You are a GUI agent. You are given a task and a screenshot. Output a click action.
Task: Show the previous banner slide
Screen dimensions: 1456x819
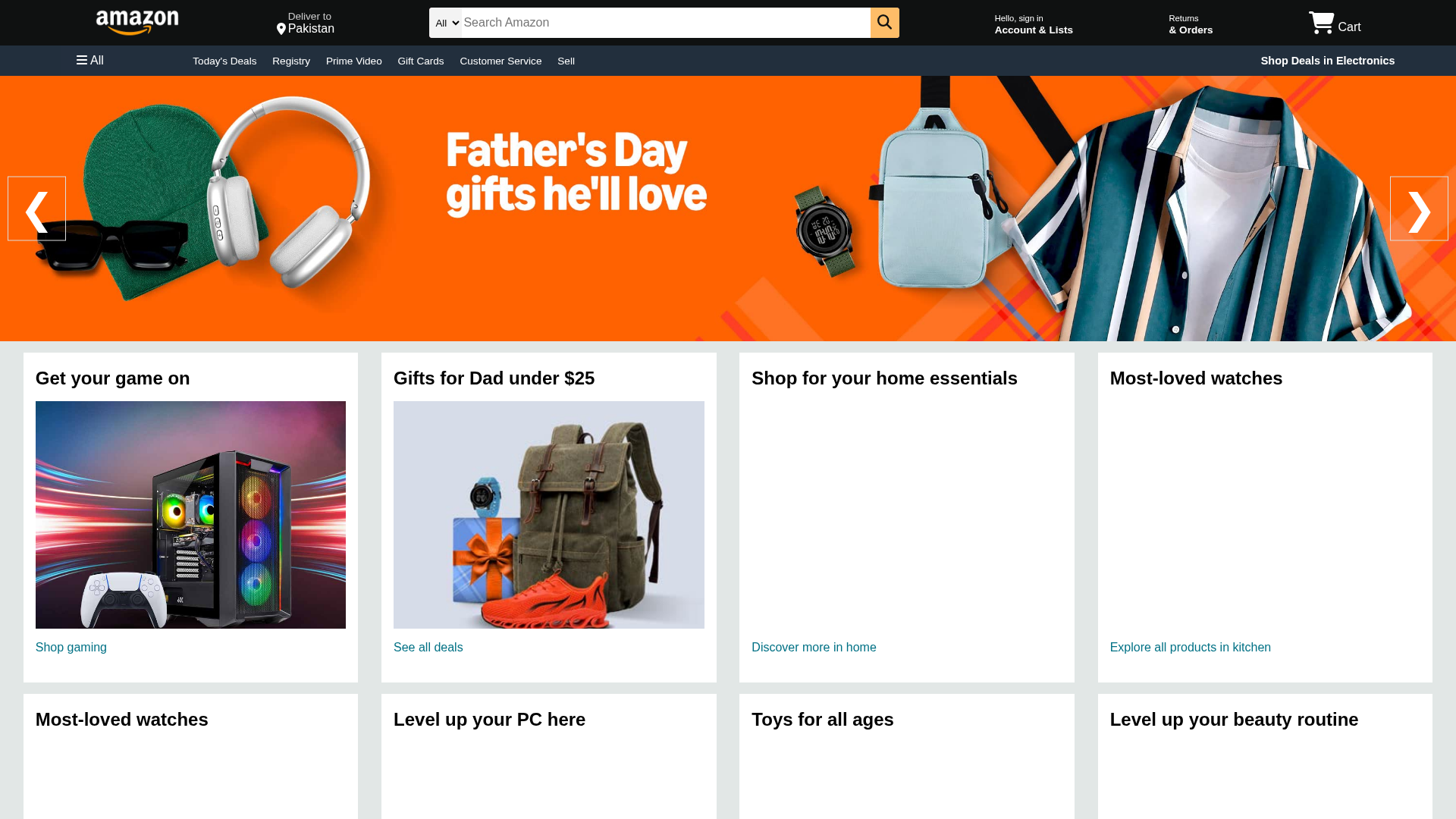tap(36, 209)
